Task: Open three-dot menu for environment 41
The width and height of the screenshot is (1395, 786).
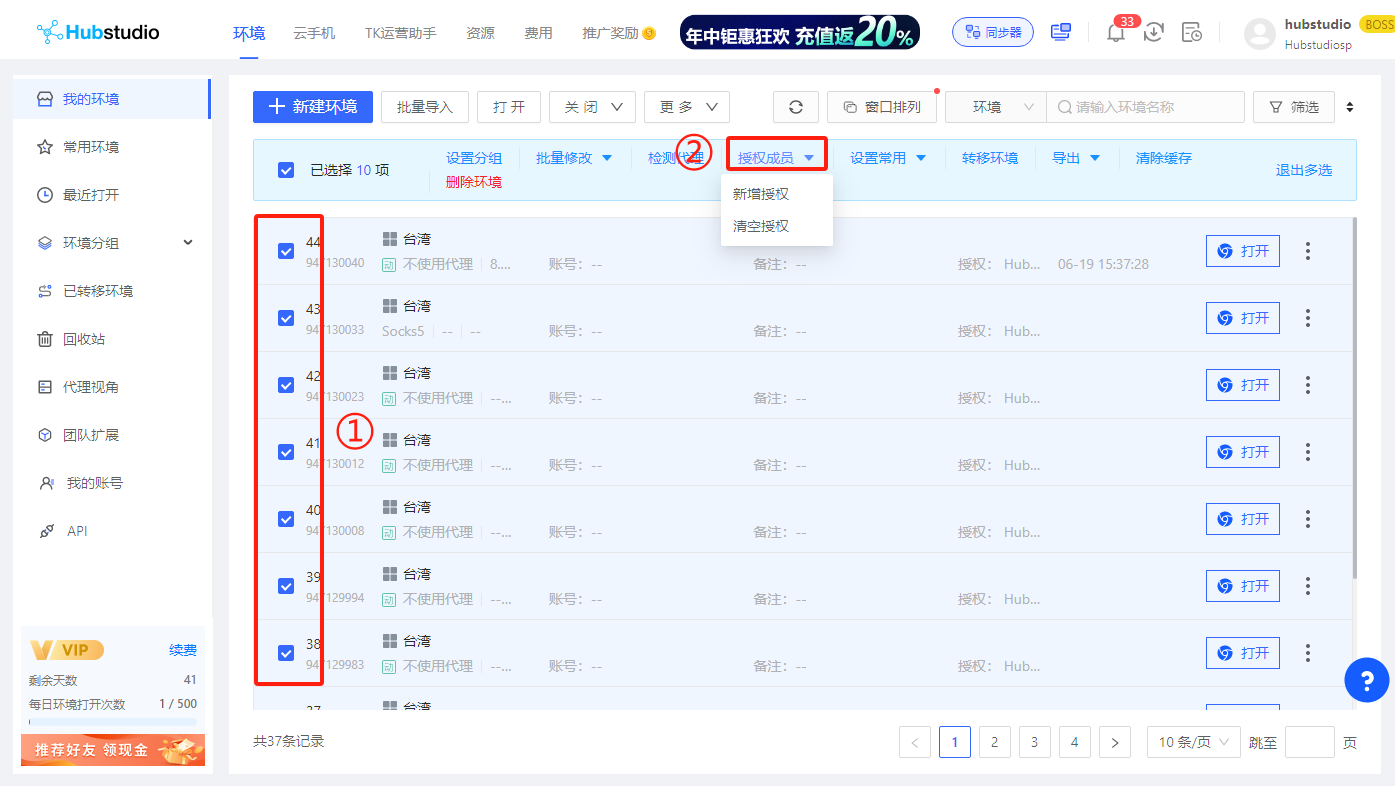Action: [x=1308, y=452]
